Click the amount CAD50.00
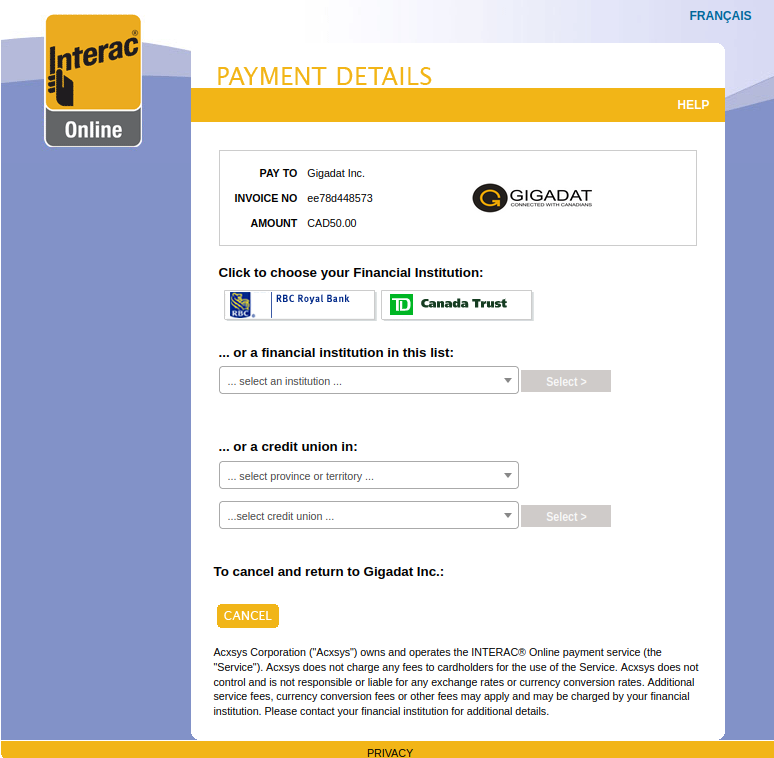The image size is (774, 758). click(x=332, y=223)
